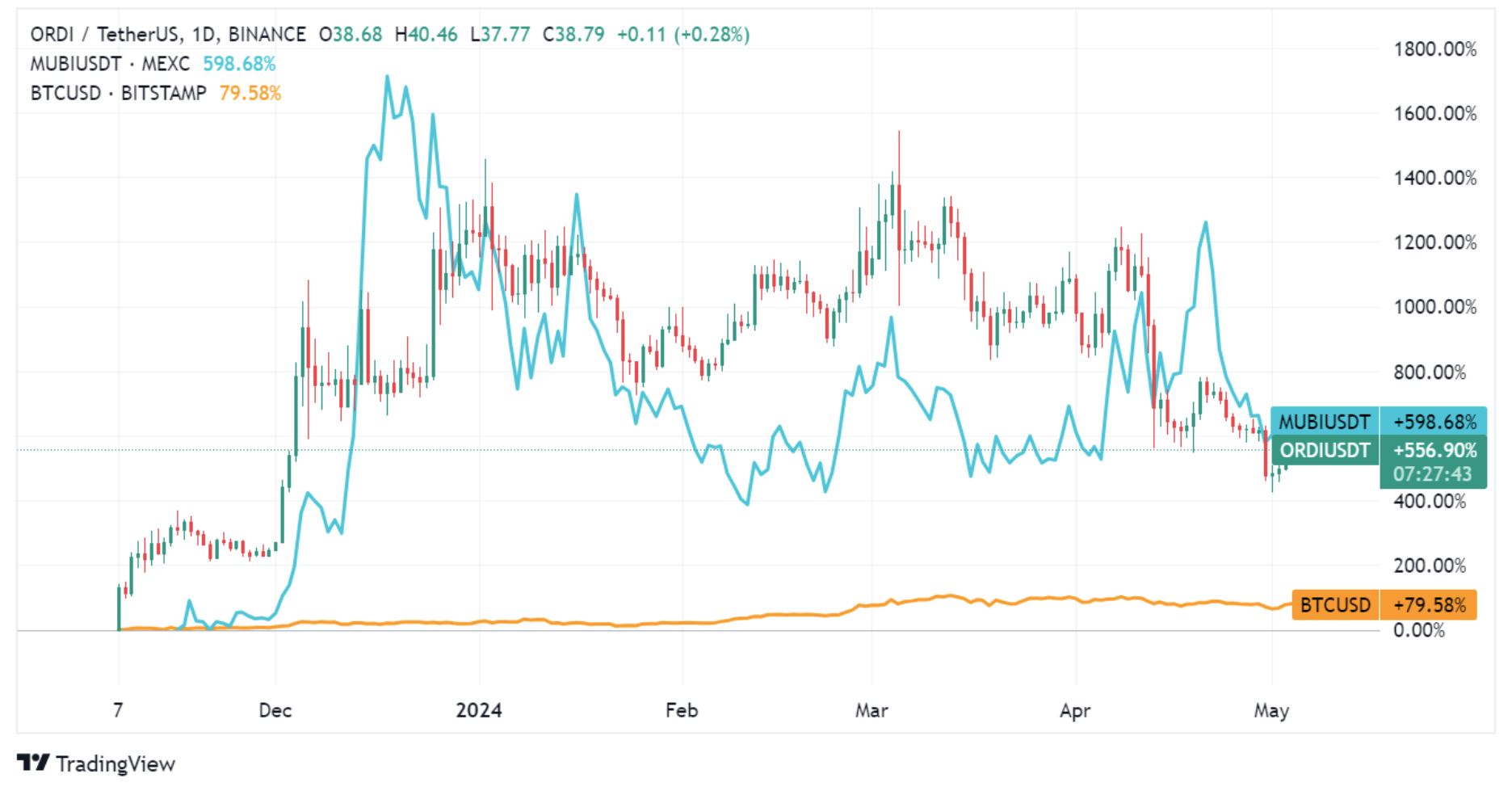Open the TradingView wordmark link

click(115, 763)
